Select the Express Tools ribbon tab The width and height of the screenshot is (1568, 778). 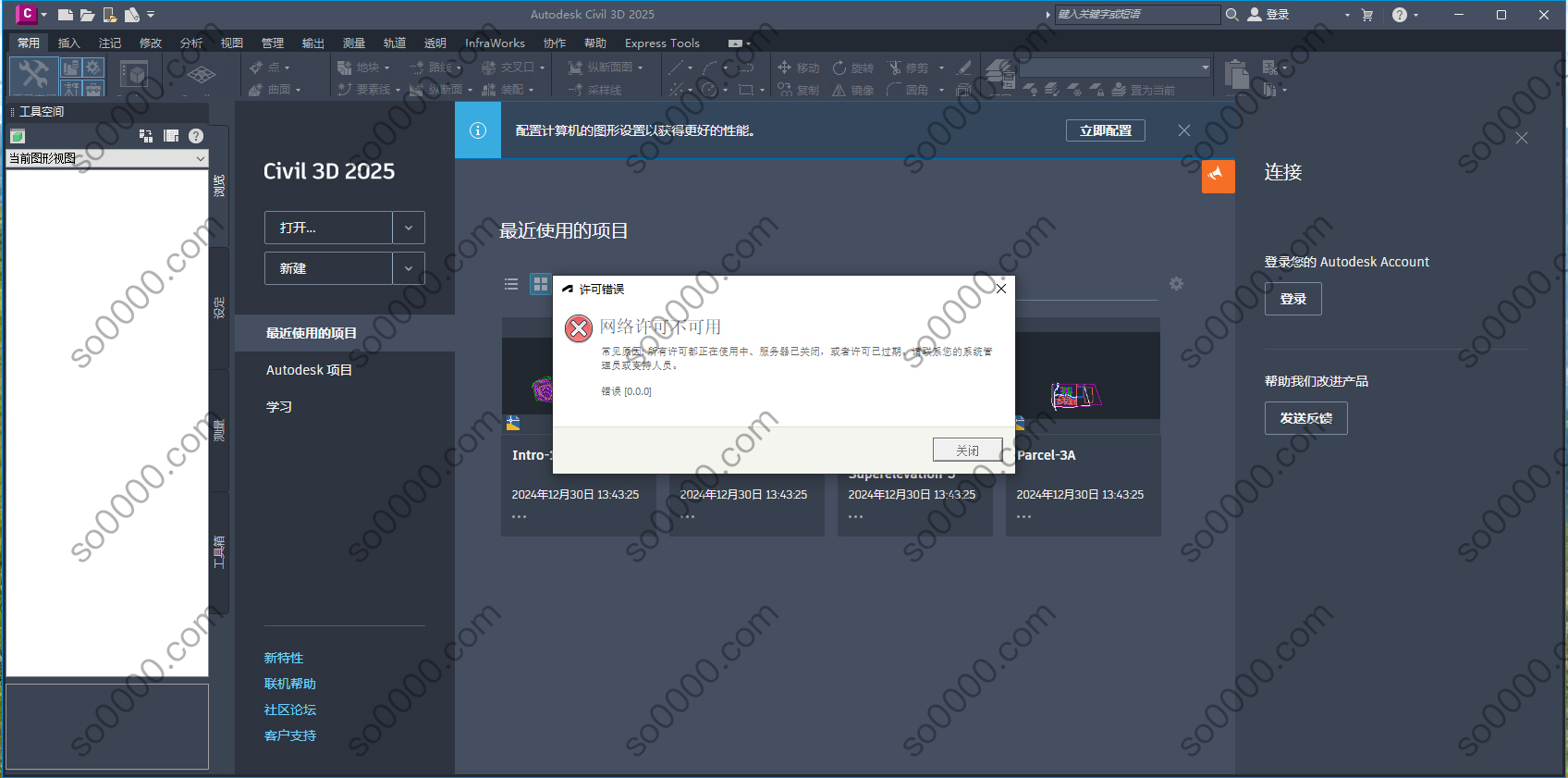pos(662,43)
